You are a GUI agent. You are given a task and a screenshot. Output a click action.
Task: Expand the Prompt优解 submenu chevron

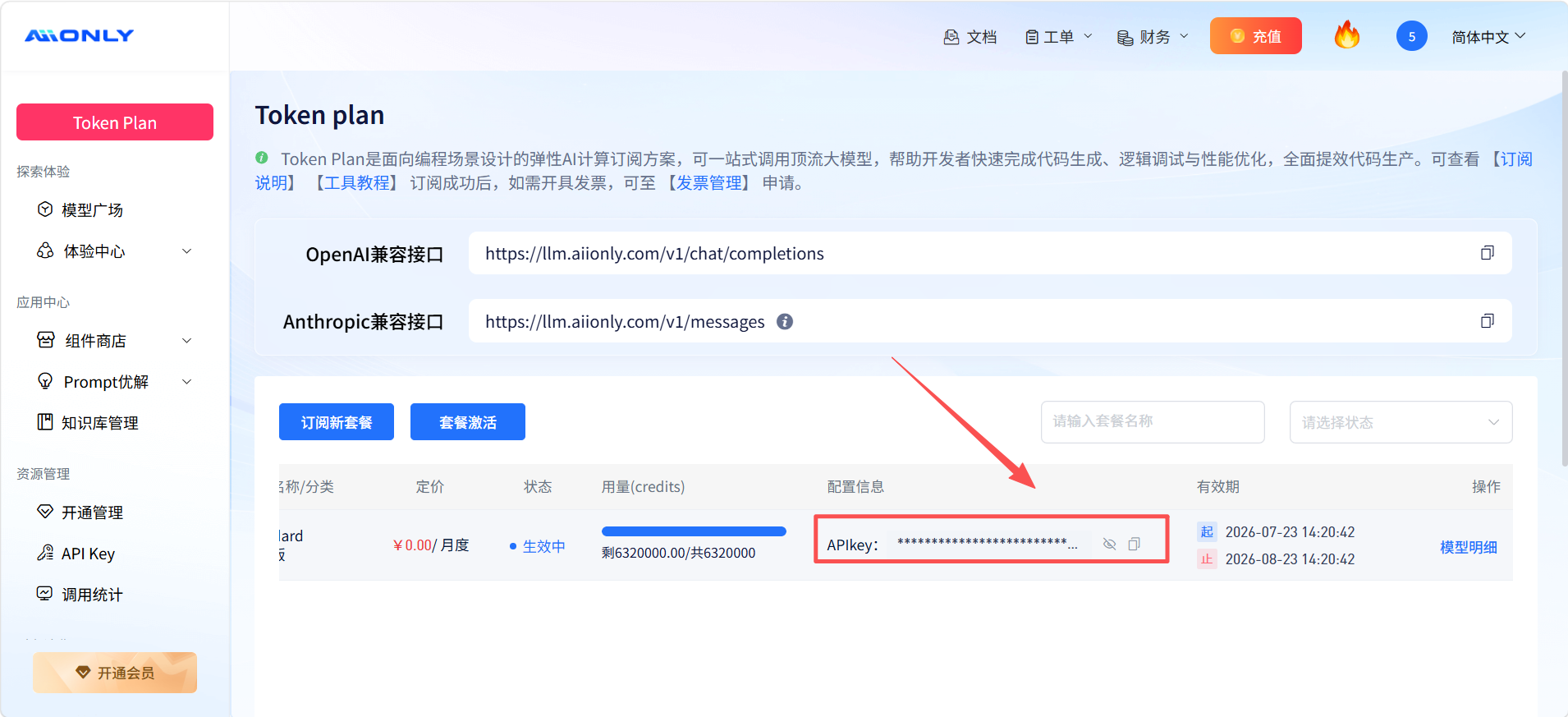(187, 382)
